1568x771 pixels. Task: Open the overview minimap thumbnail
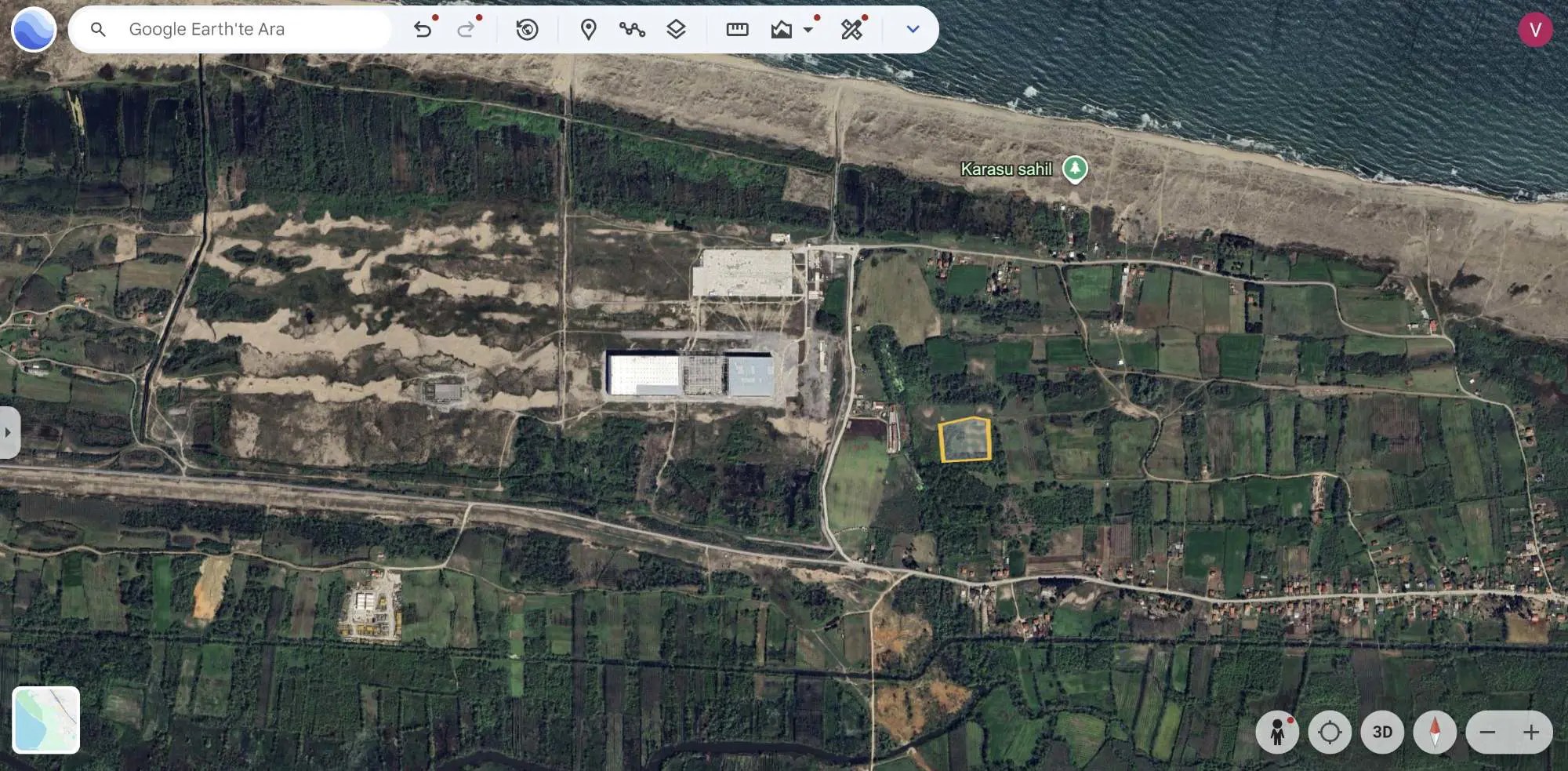click(46, 720)
